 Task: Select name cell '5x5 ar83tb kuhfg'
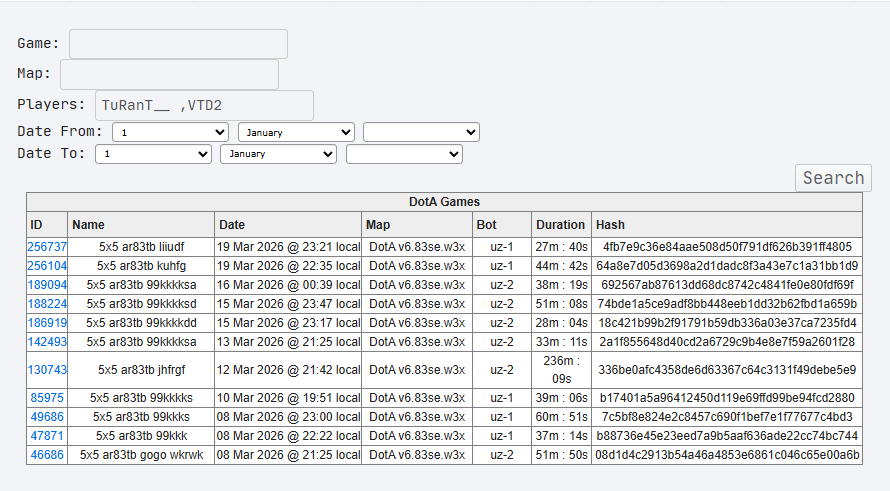coord(141,266)
